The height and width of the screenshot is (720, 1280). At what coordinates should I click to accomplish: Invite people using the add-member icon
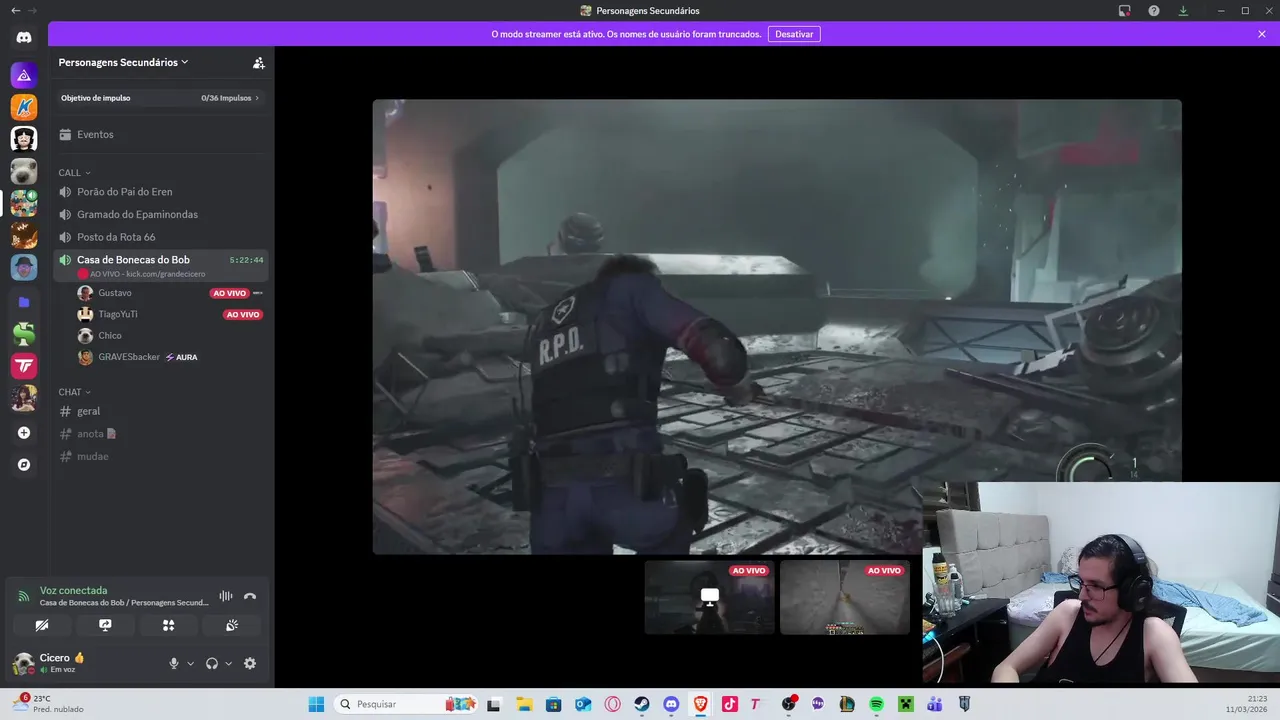pyautogui.click(x=258, y=62)
